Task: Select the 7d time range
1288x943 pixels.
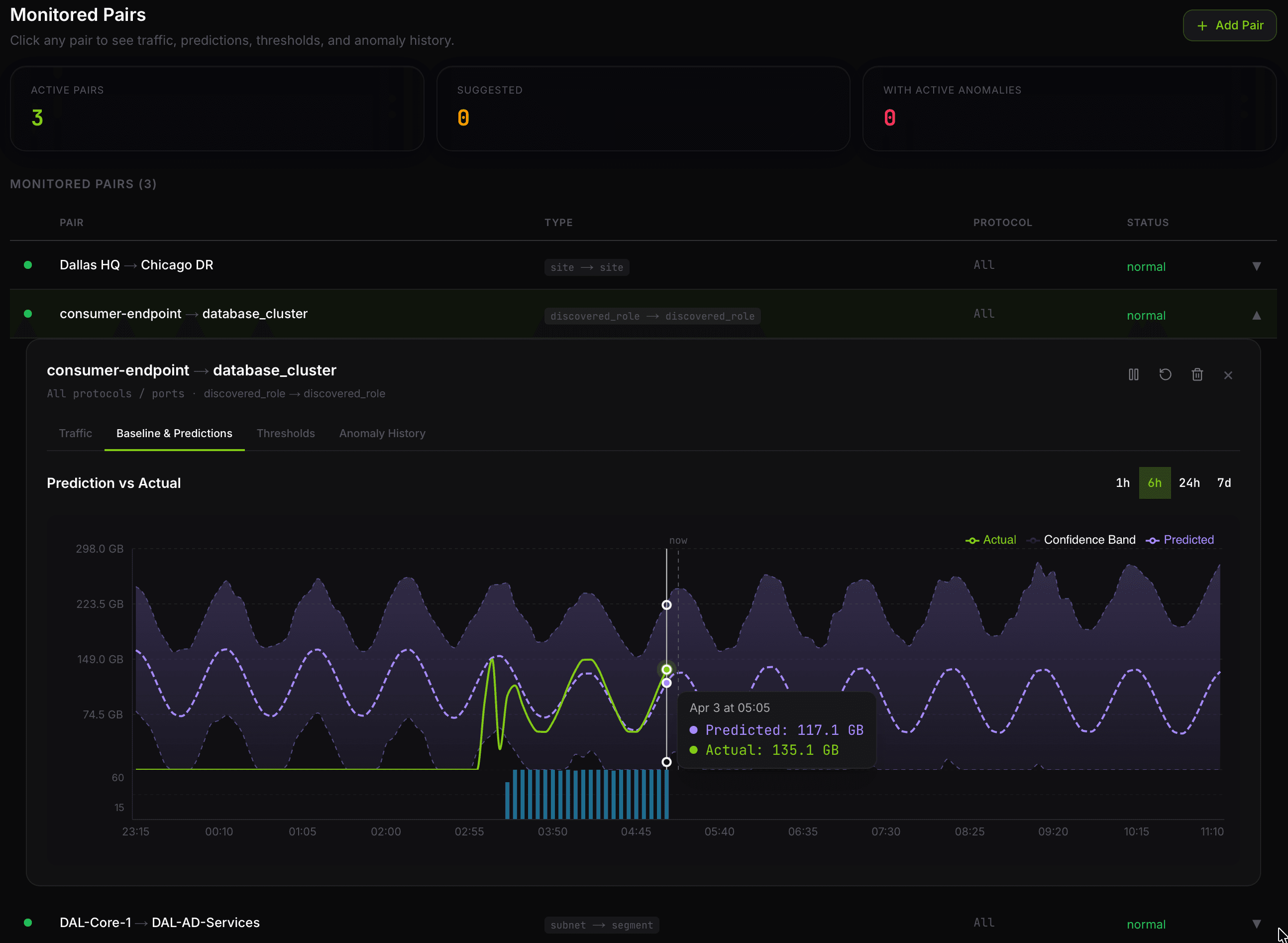Action: pos(1224,483)
